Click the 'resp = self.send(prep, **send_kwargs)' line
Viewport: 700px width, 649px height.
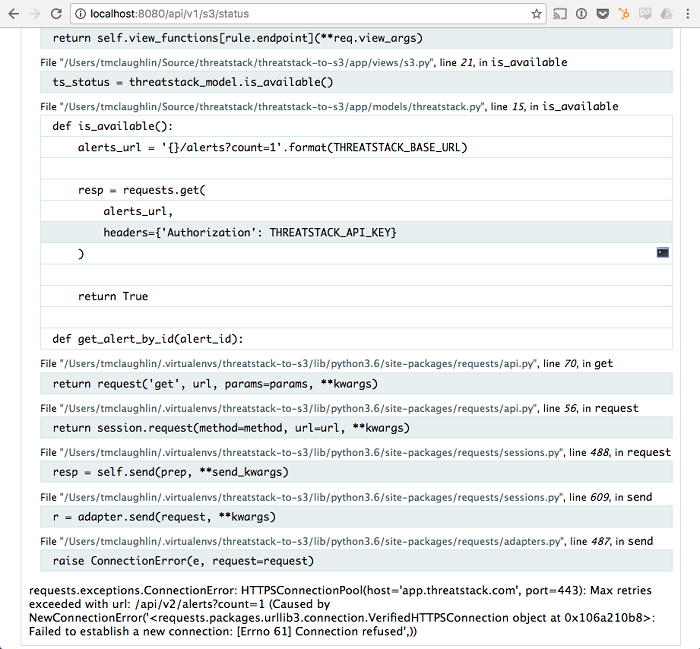coord(356,472)
